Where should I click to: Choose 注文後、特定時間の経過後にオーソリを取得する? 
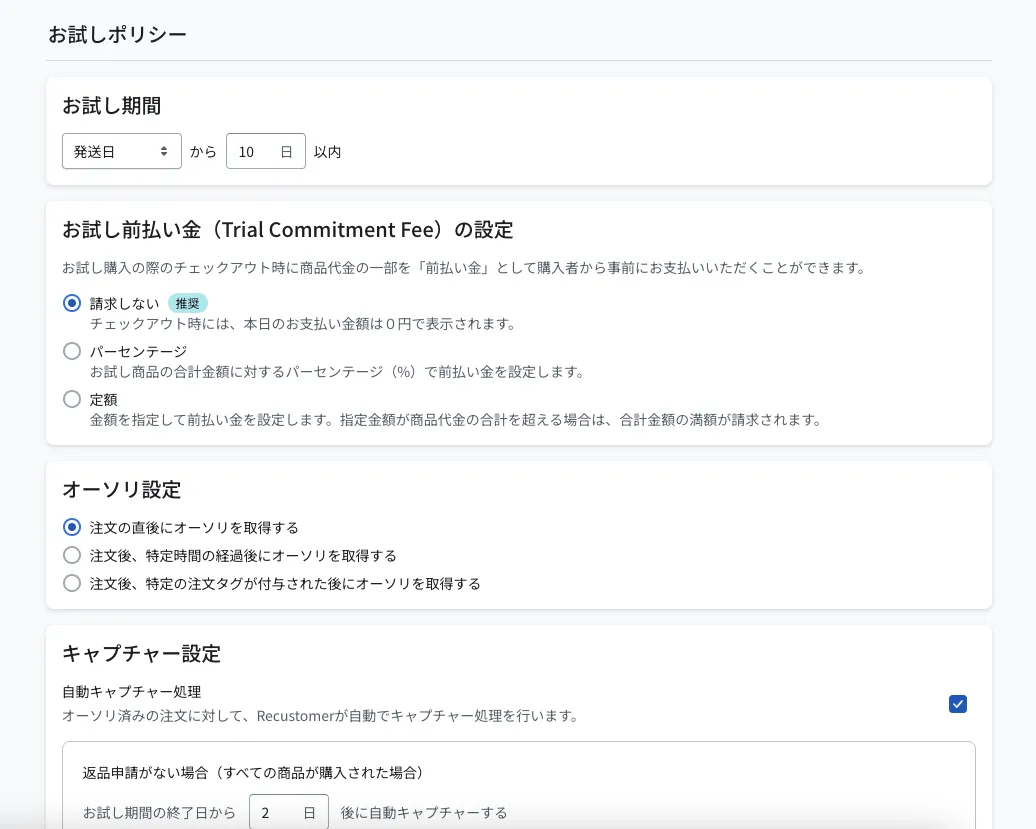(72, 555)
